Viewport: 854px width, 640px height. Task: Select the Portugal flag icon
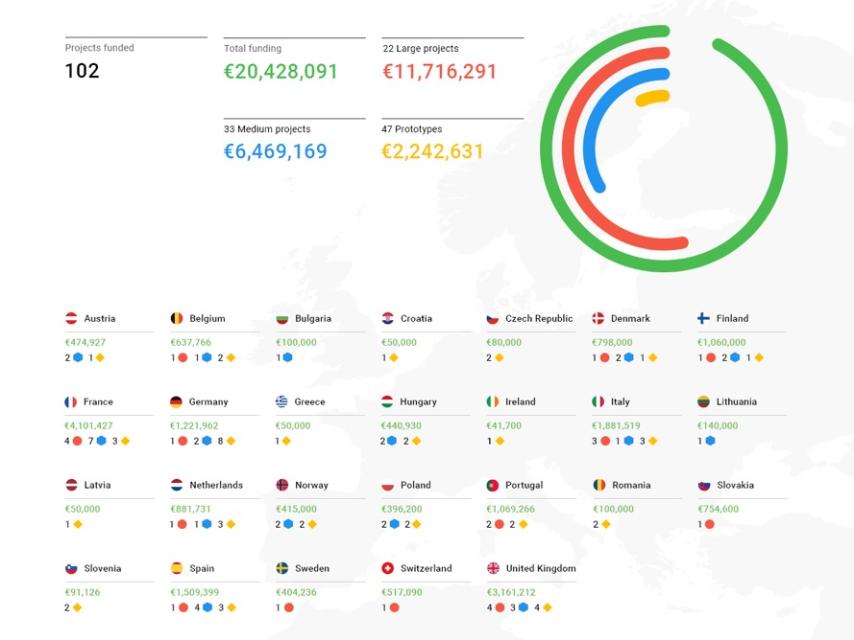pos(493,485)
